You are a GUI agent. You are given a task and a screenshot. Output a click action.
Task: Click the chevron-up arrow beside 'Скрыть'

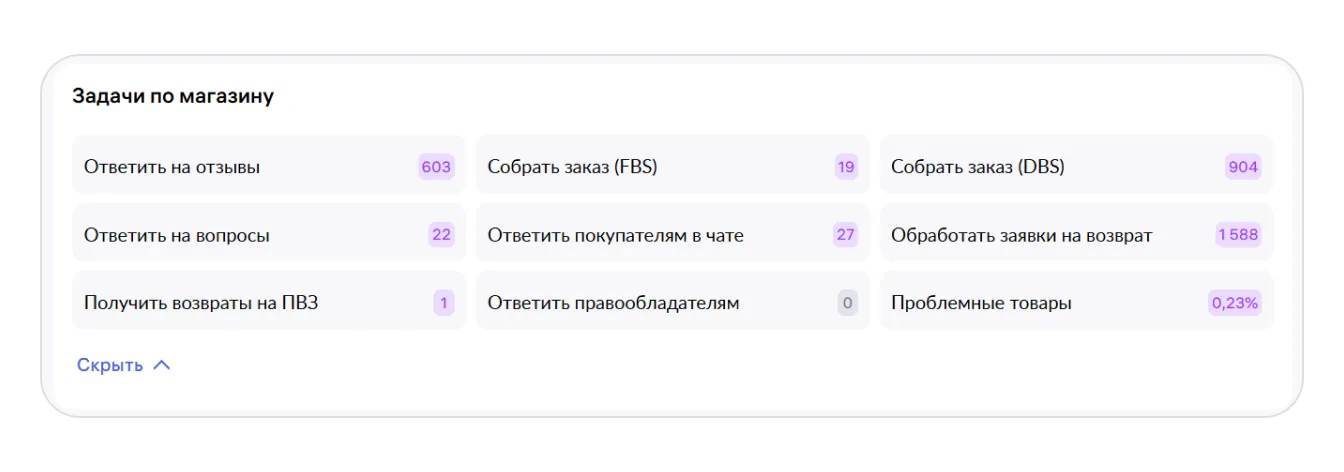(162, 365)
